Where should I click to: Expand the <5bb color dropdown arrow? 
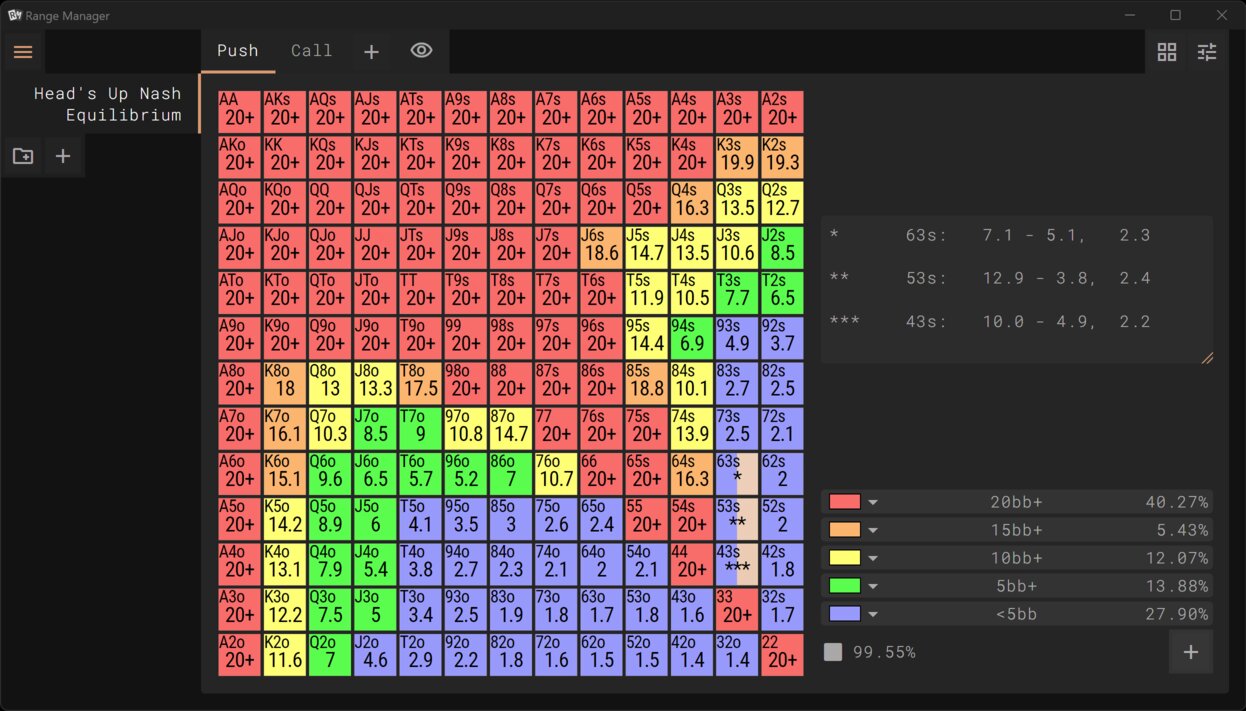[x=873, y=614]
